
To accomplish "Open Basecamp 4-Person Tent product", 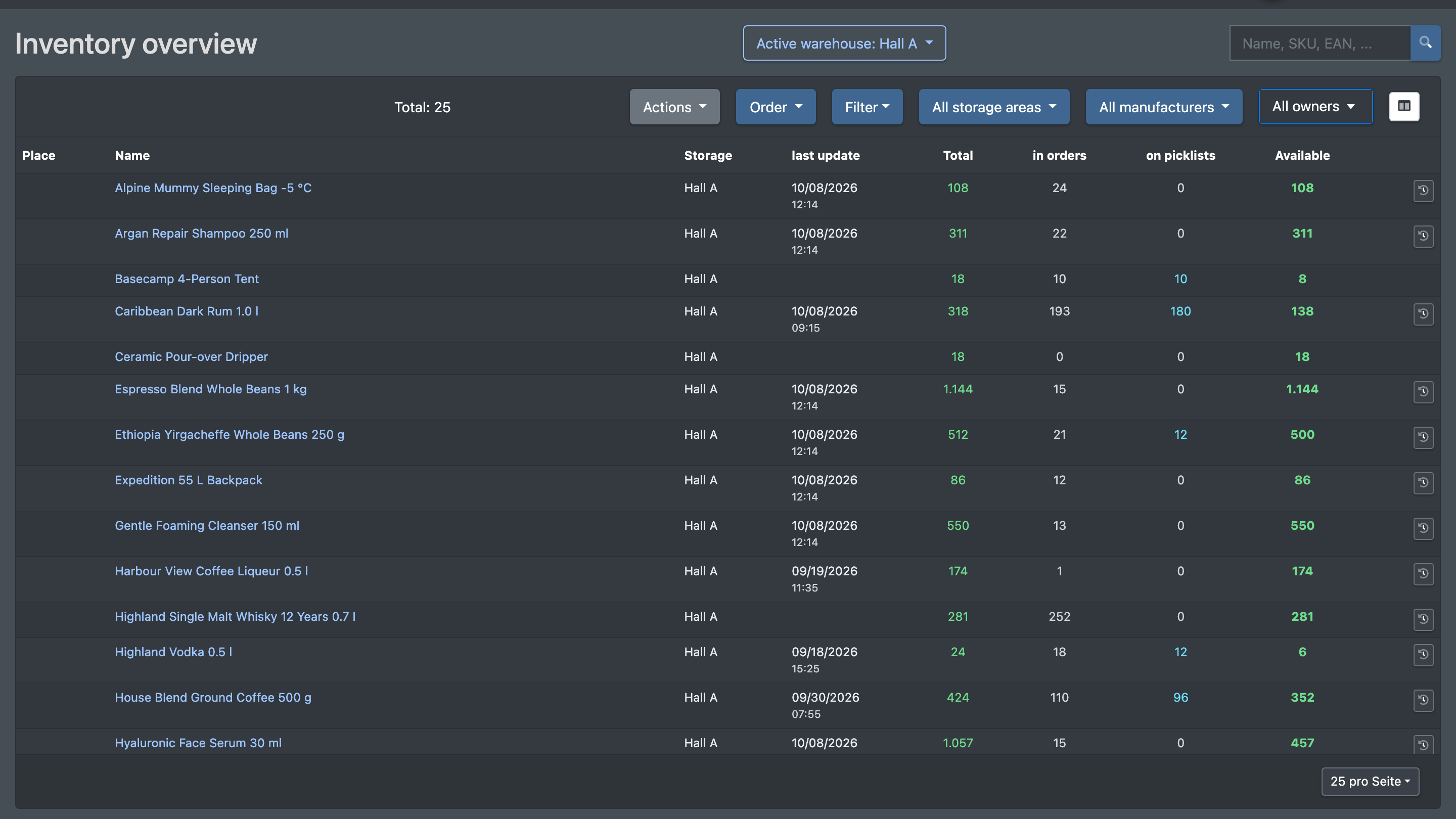I will coord(187,279).
